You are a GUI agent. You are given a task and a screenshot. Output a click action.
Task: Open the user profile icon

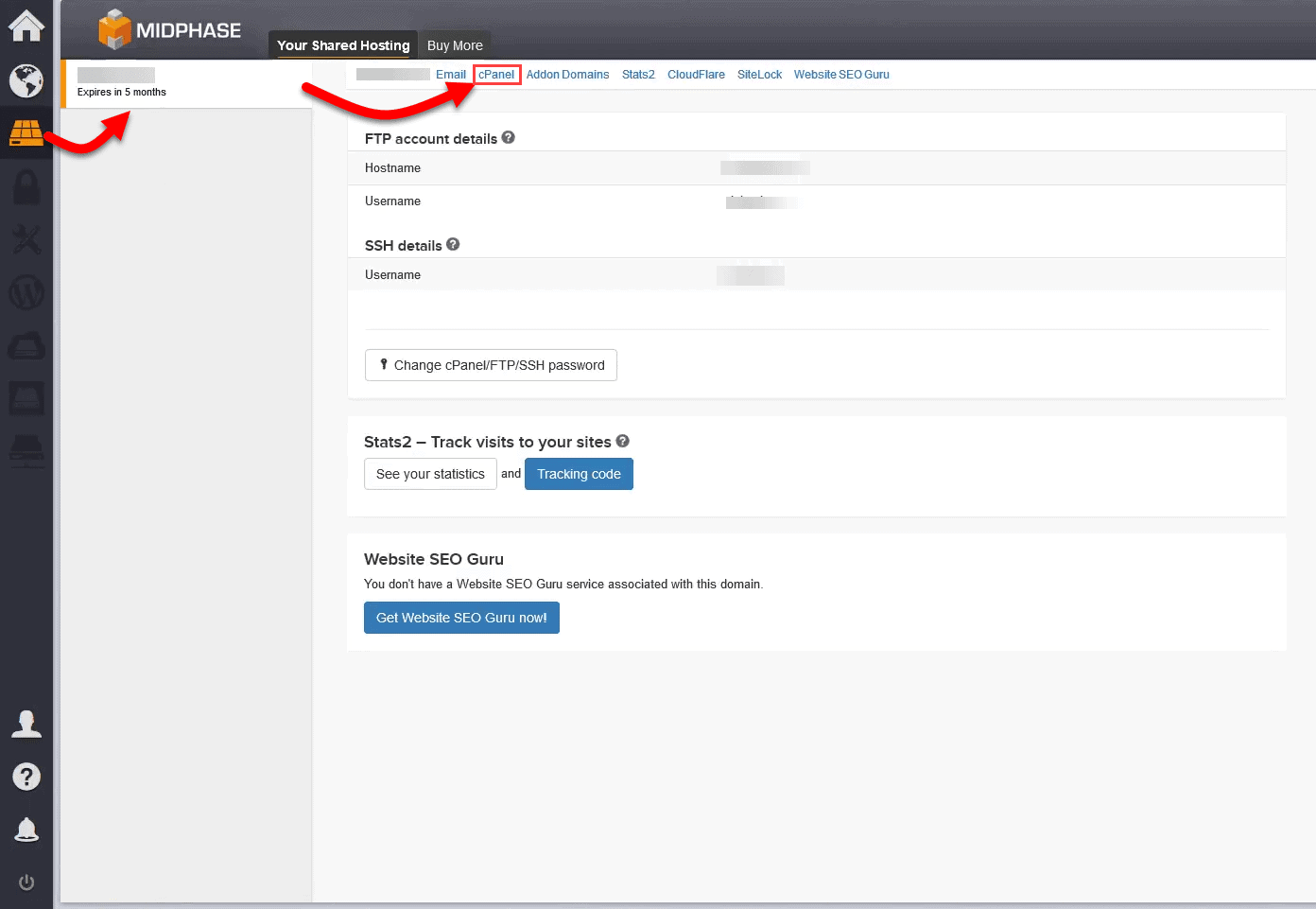click(x=26, y=724)
